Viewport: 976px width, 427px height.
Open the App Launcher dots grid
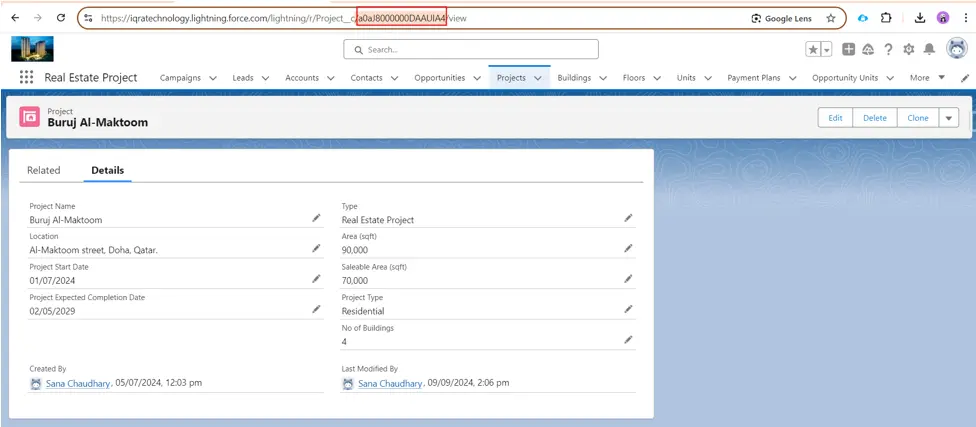tap(26, 77)
